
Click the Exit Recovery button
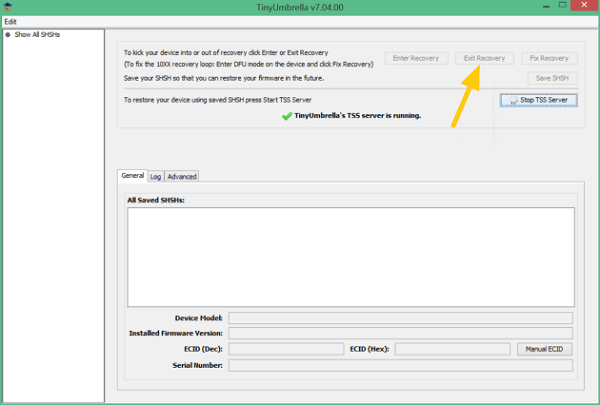(484, 58)
